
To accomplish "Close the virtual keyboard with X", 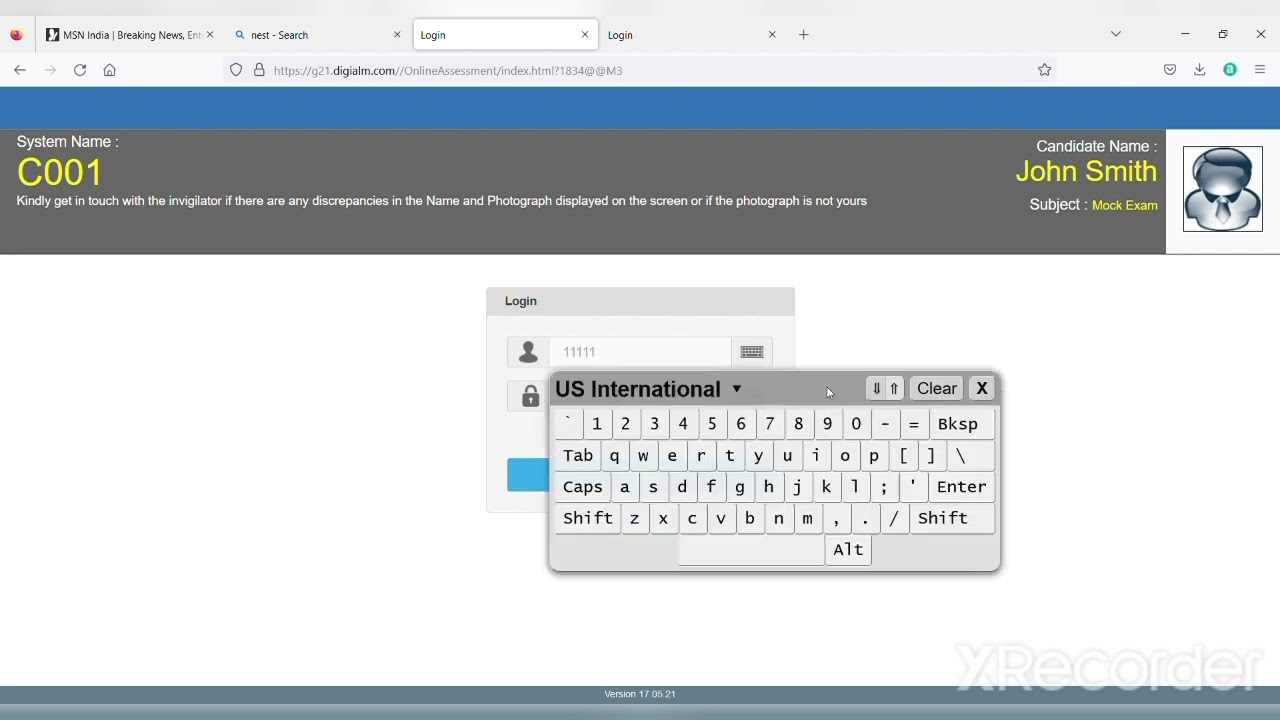I will point(982,389).
